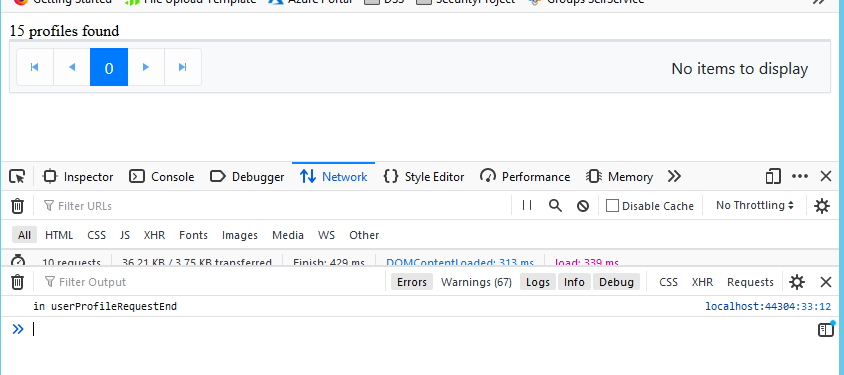Go to last page in pager
The width and height of the screenshot is (844, 375).
pyautogui.click(x=183, y=67)
